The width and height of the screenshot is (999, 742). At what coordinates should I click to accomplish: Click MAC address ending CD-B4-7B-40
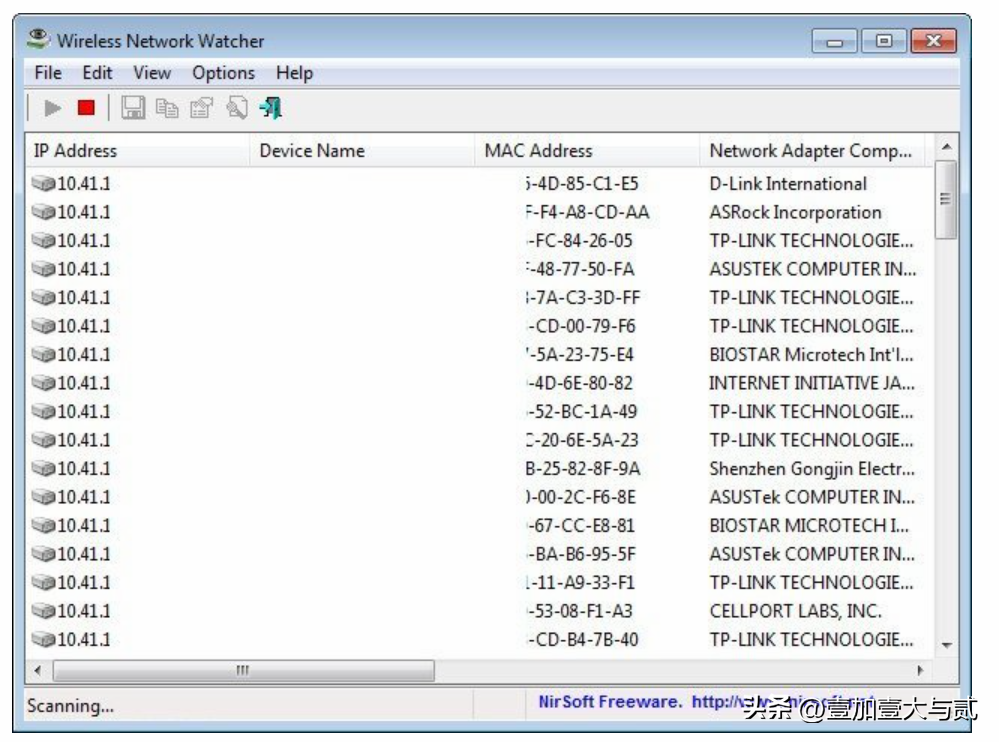(x=582, y=639)
